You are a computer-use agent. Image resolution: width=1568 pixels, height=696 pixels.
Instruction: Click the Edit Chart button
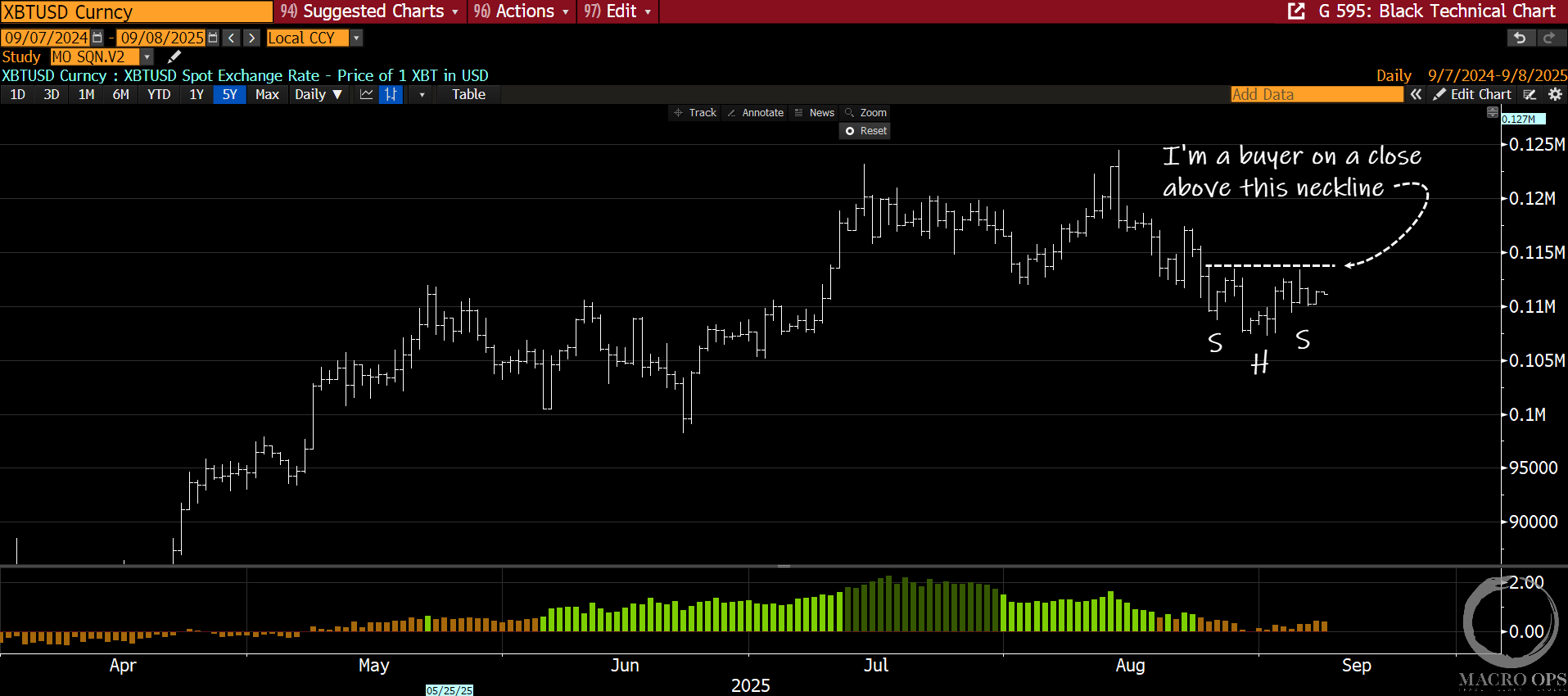tap(1472, 94)
